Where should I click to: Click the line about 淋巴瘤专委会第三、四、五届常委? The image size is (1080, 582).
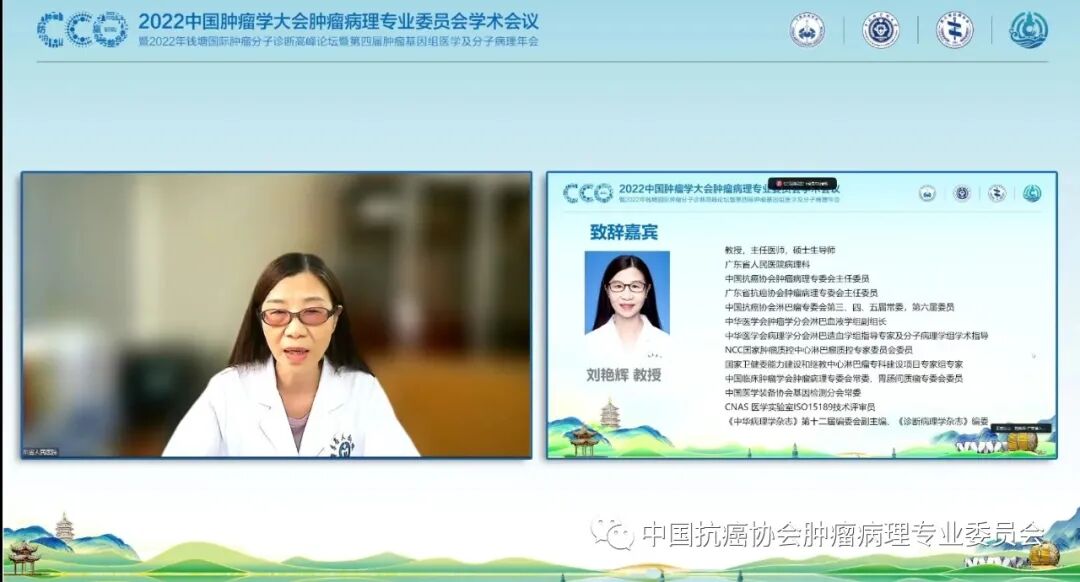(x=839, y=307)
